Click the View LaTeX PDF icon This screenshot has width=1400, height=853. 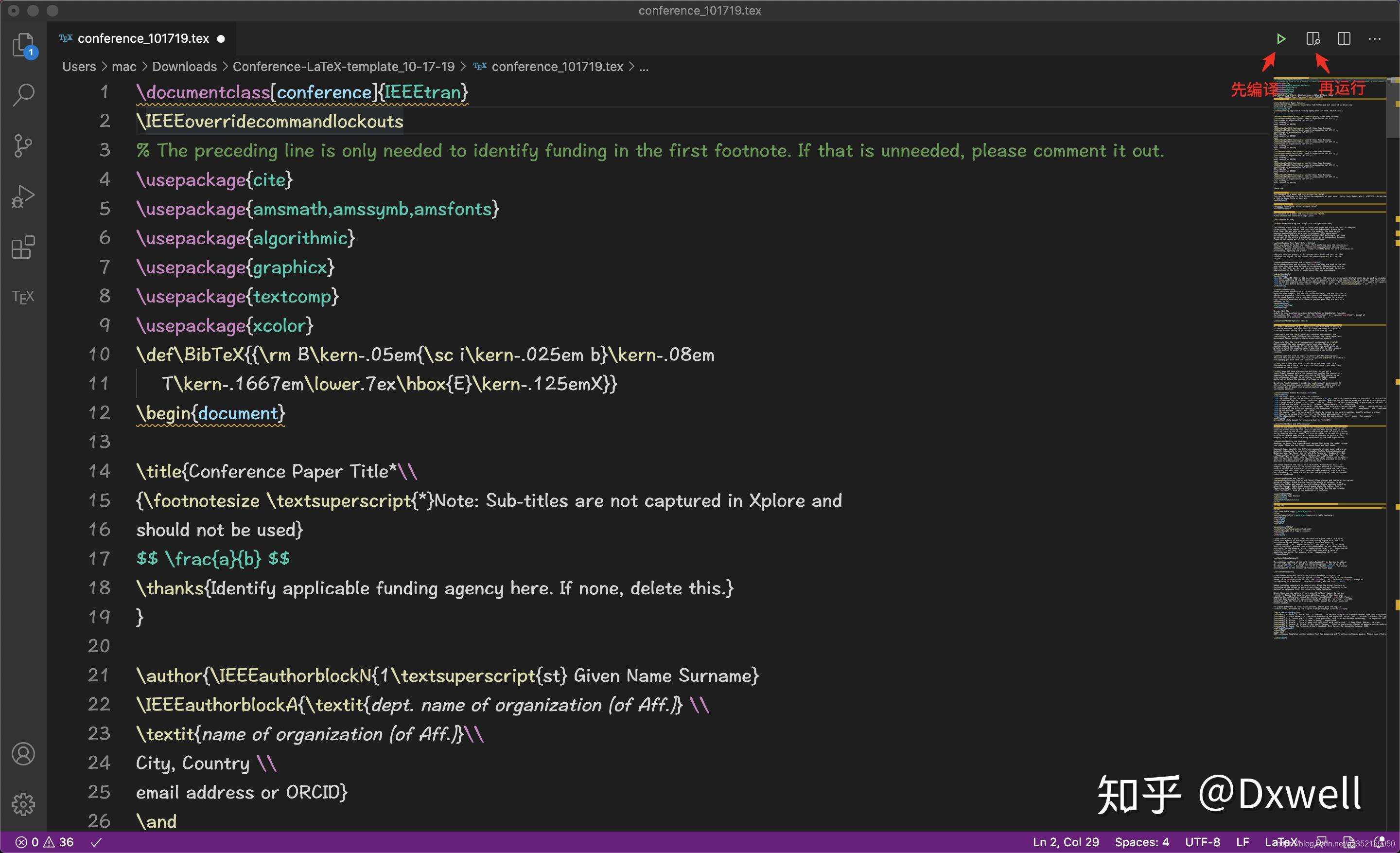pyautogui.click(x=1312, y=38)
